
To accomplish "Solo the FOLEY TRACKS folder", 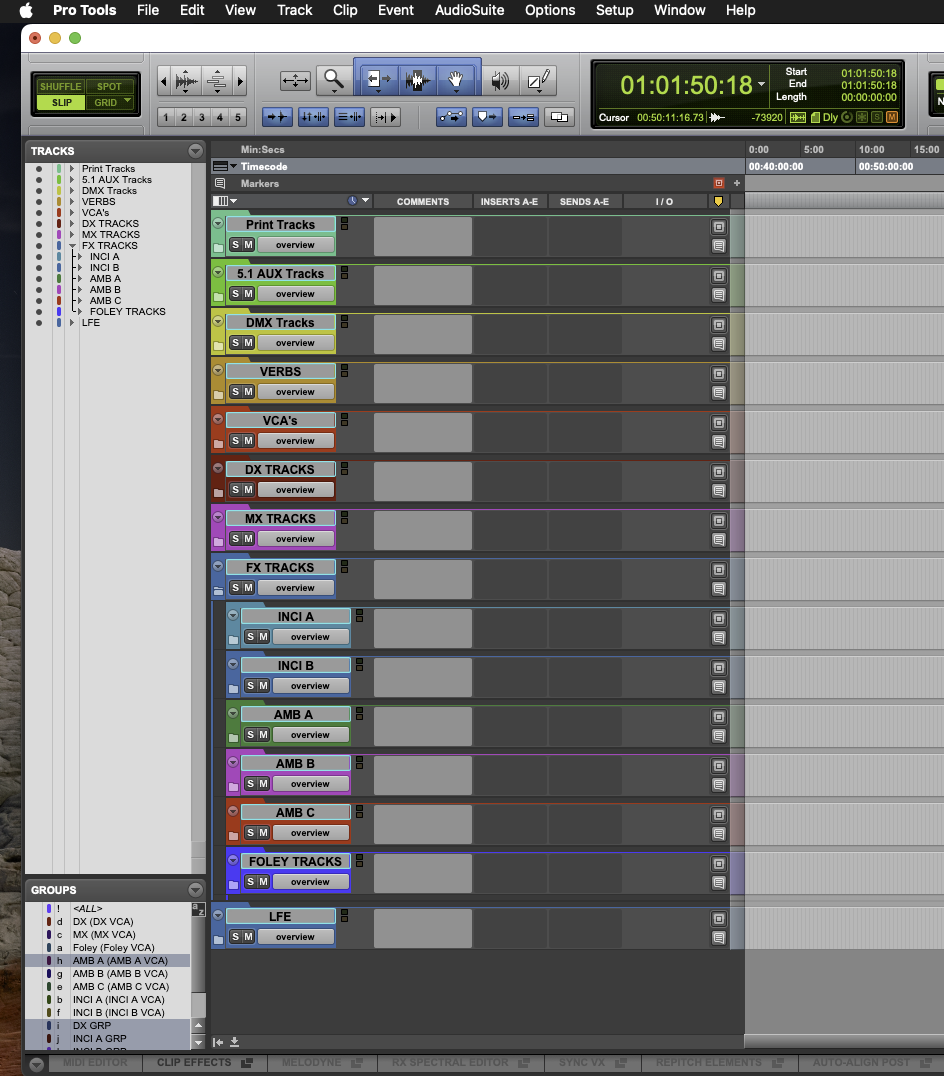I will [250, 881].
